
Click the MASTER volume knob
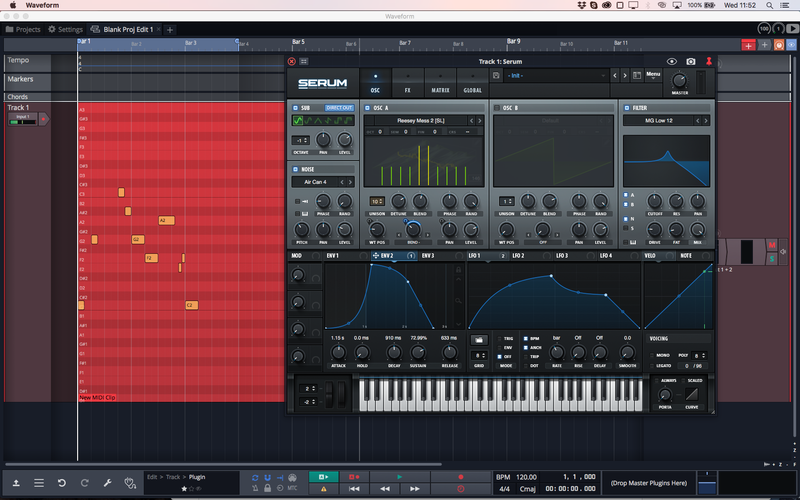point(679,81)
